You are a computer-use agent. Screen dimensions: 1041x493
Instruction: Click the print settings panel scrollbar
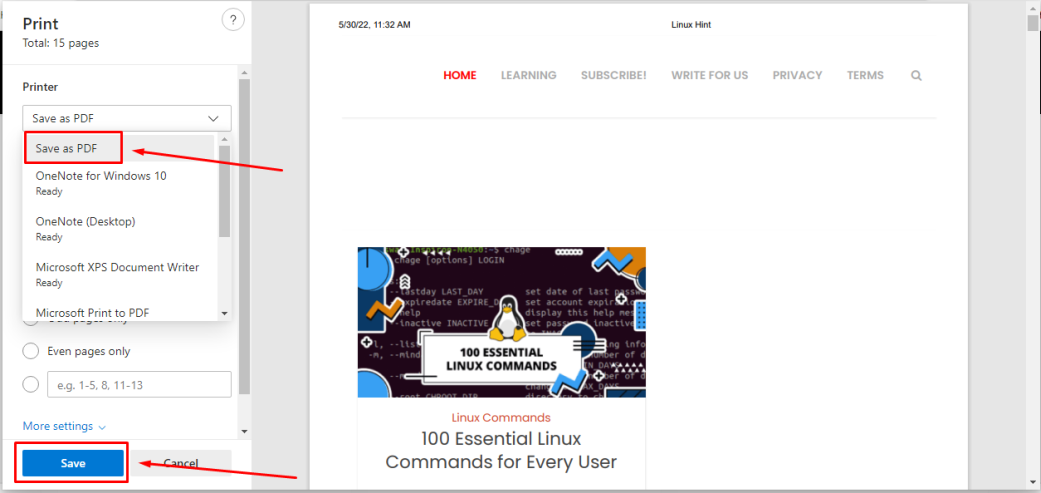244,236
